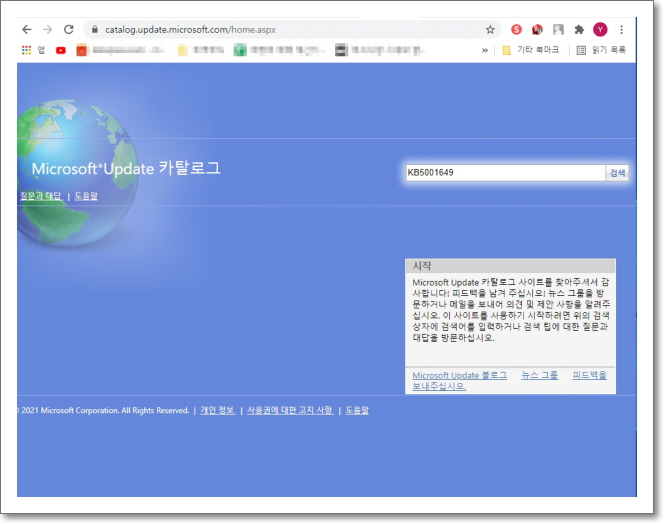
Task: Click the padlock site info icon
Action: [x=95, y=29]
